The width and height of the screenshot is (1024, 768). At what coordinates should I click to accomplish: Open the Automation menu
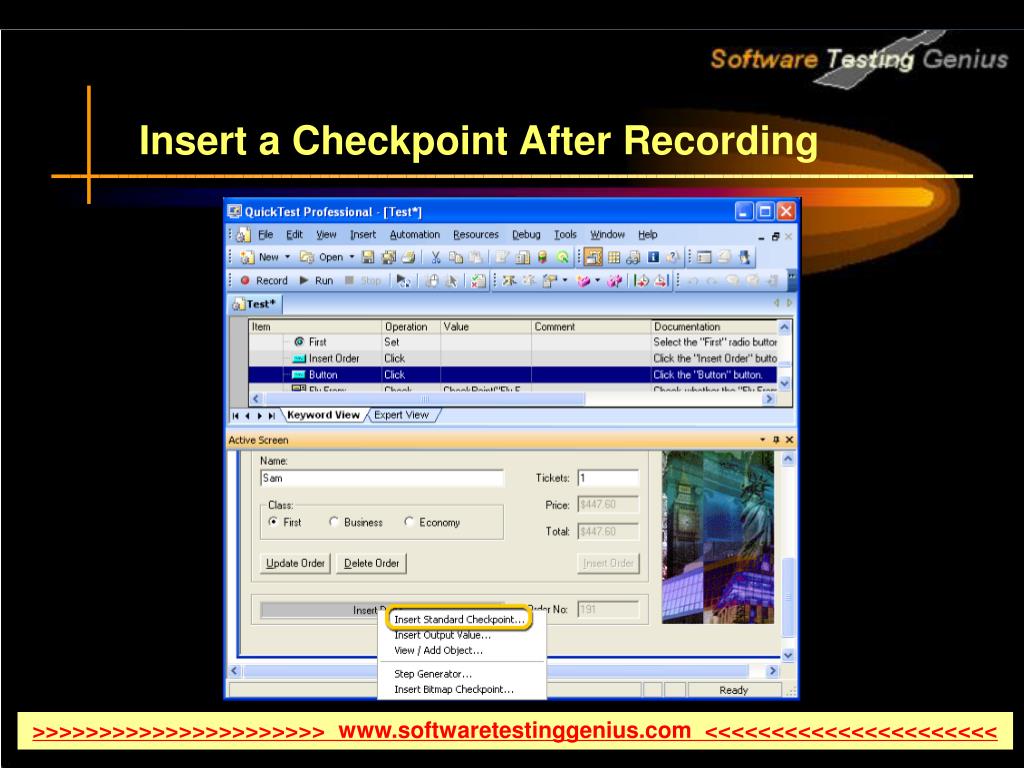point(415,234)
